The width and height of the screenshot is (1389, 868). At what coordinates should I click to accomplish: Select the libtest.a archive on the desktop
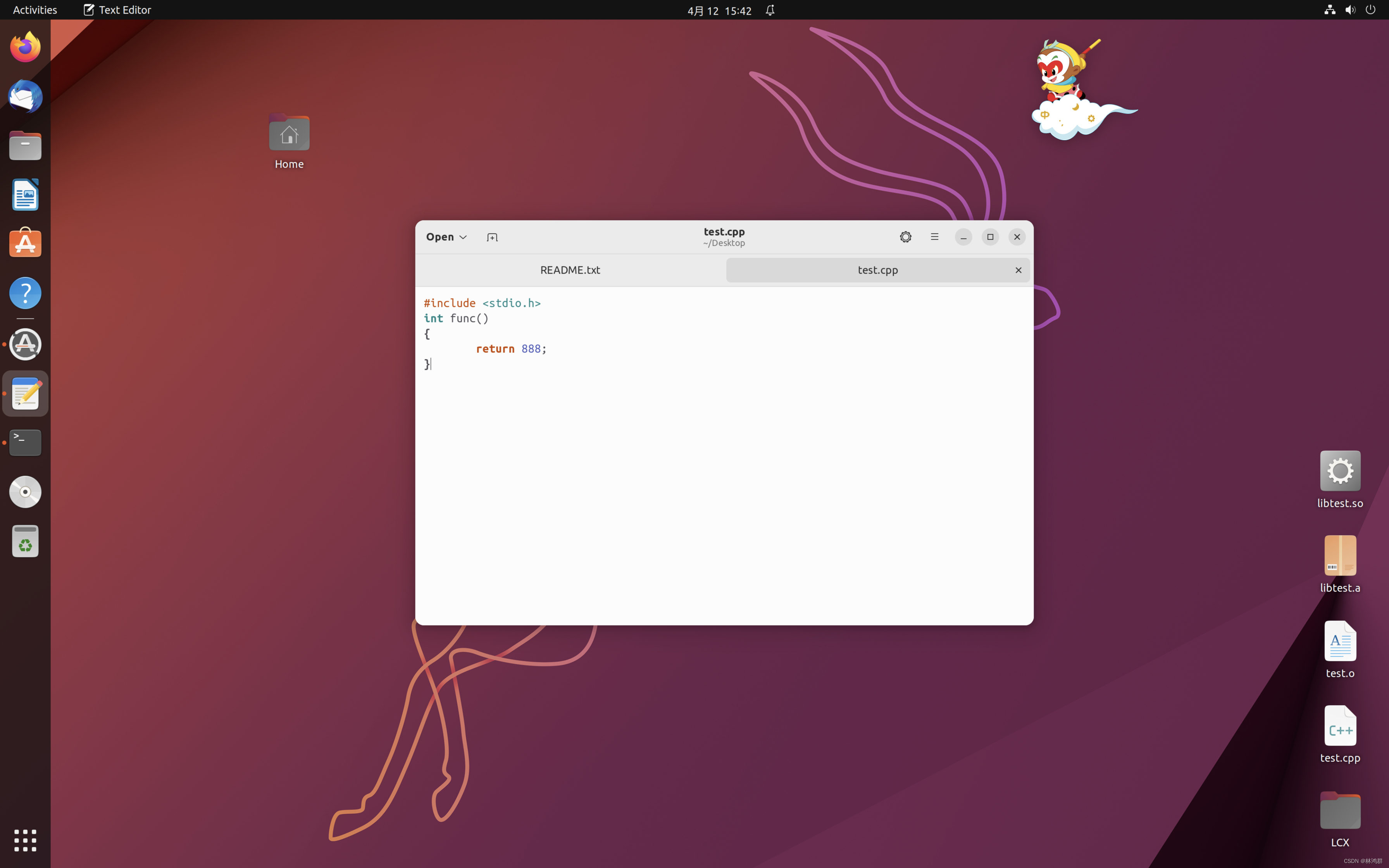click(1340, 564)
